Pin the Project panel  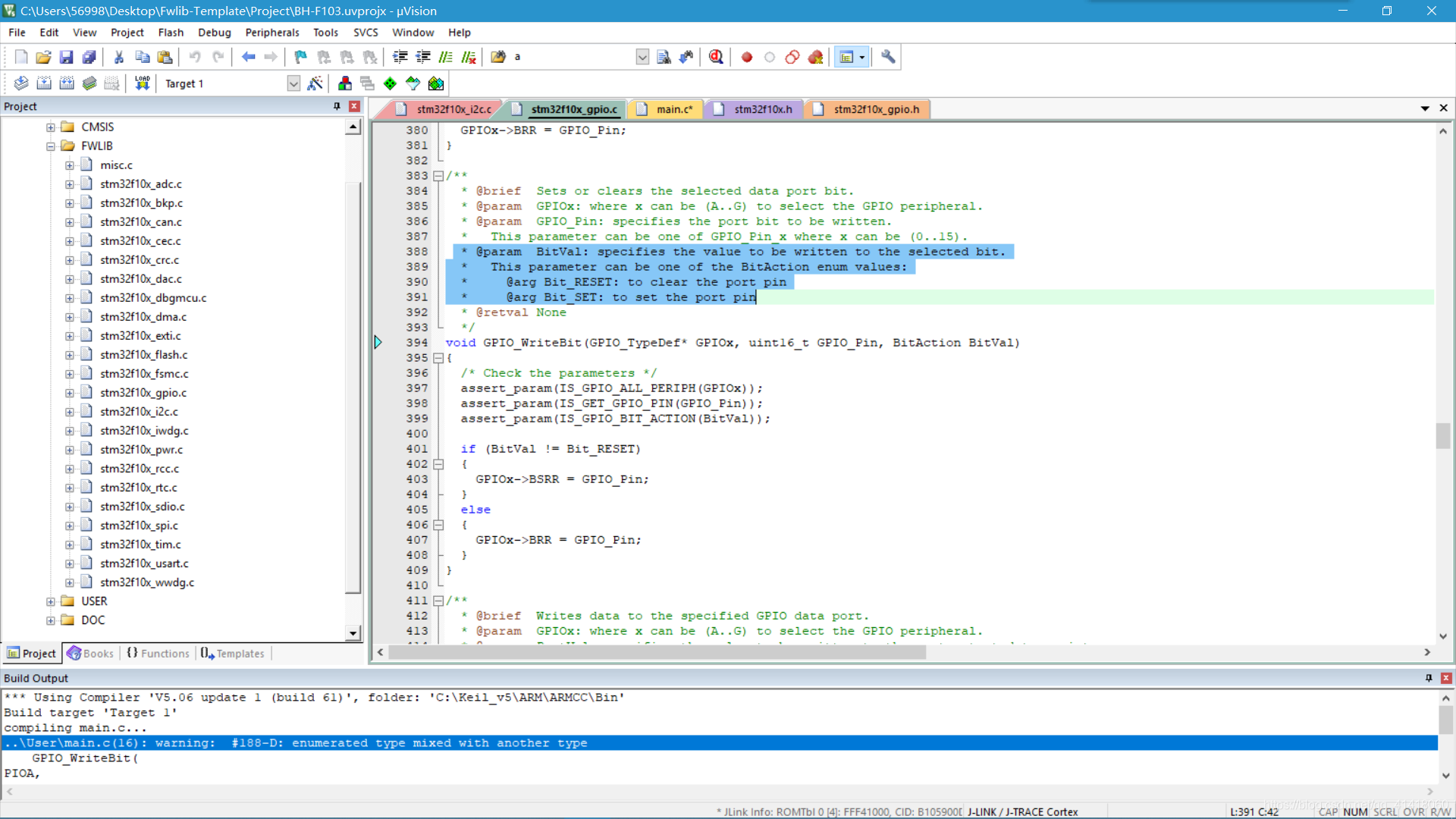[x=337, y=106]
